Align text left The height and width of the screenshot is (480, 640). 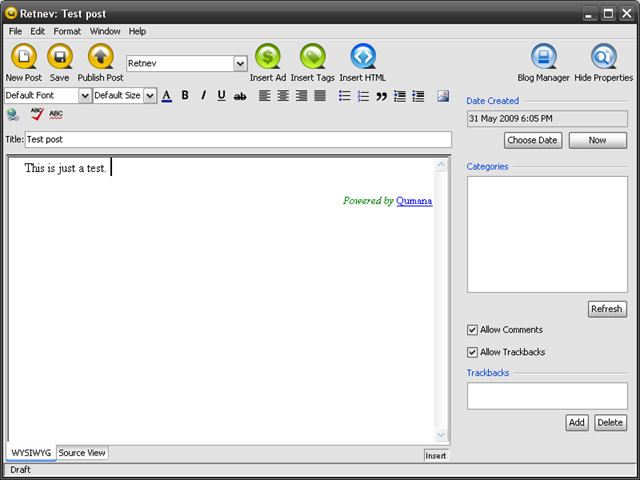point(264,96)
